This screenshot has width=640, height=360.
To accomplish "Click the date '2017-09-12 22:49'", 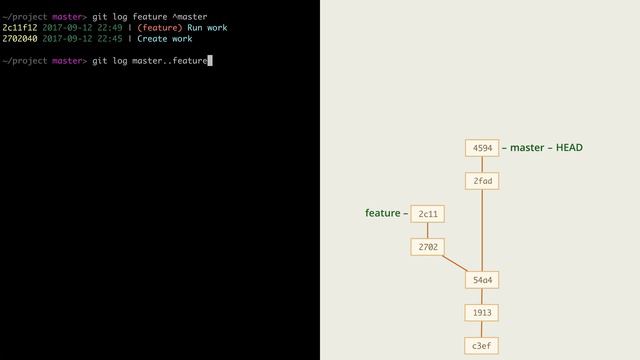I will 82,28.
